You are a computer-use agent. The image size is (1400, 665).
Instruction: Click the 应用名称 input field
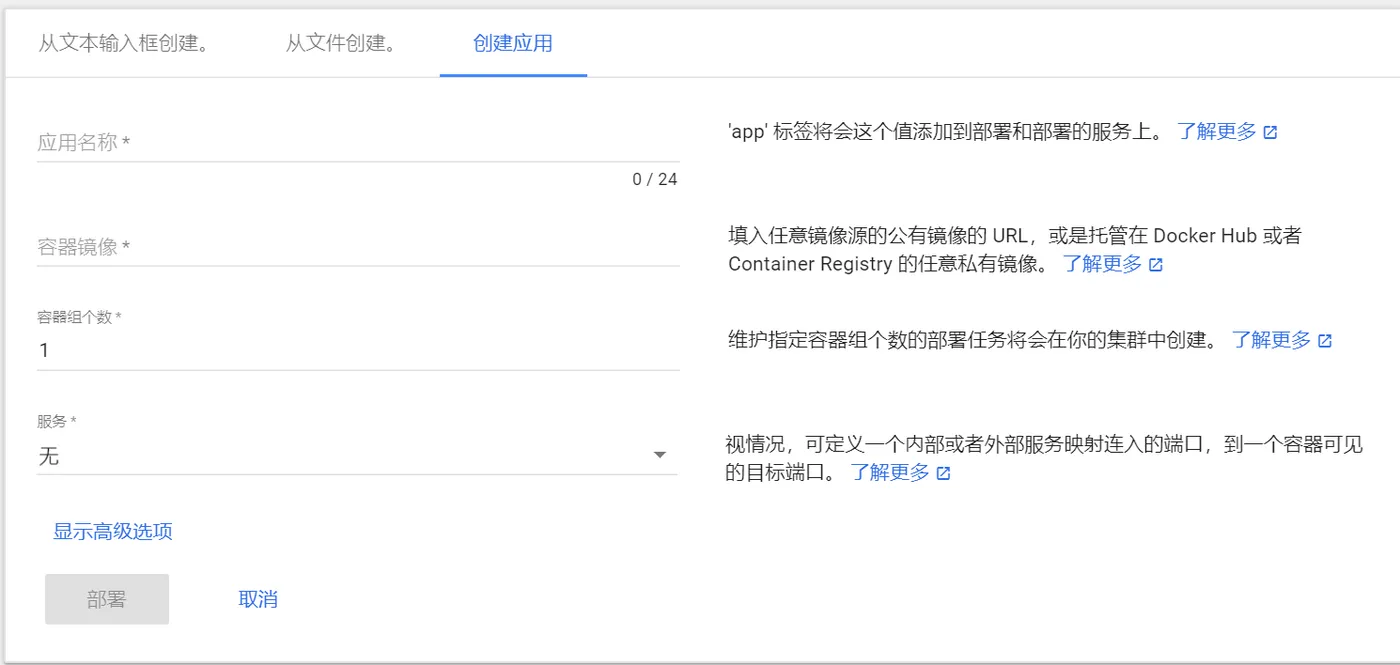tap(357, 143)
